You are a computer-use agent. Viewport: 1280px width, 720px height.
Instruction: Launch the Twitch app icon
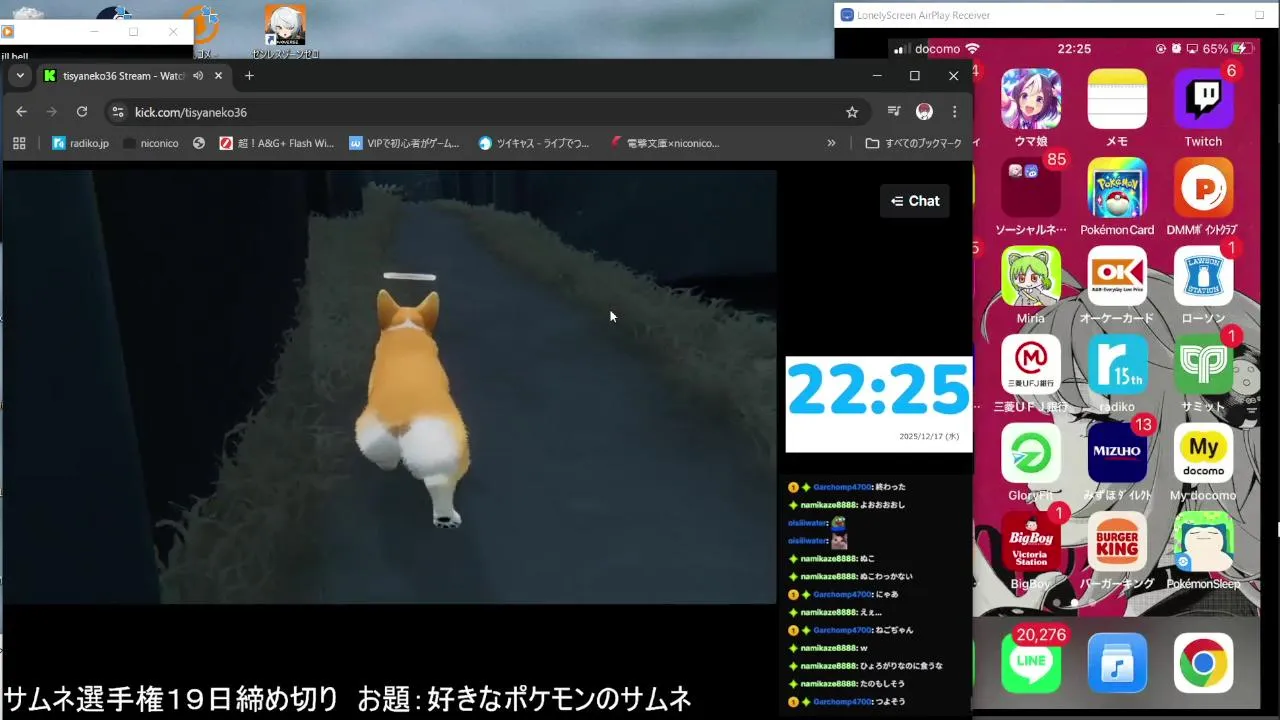(1203, 98)
